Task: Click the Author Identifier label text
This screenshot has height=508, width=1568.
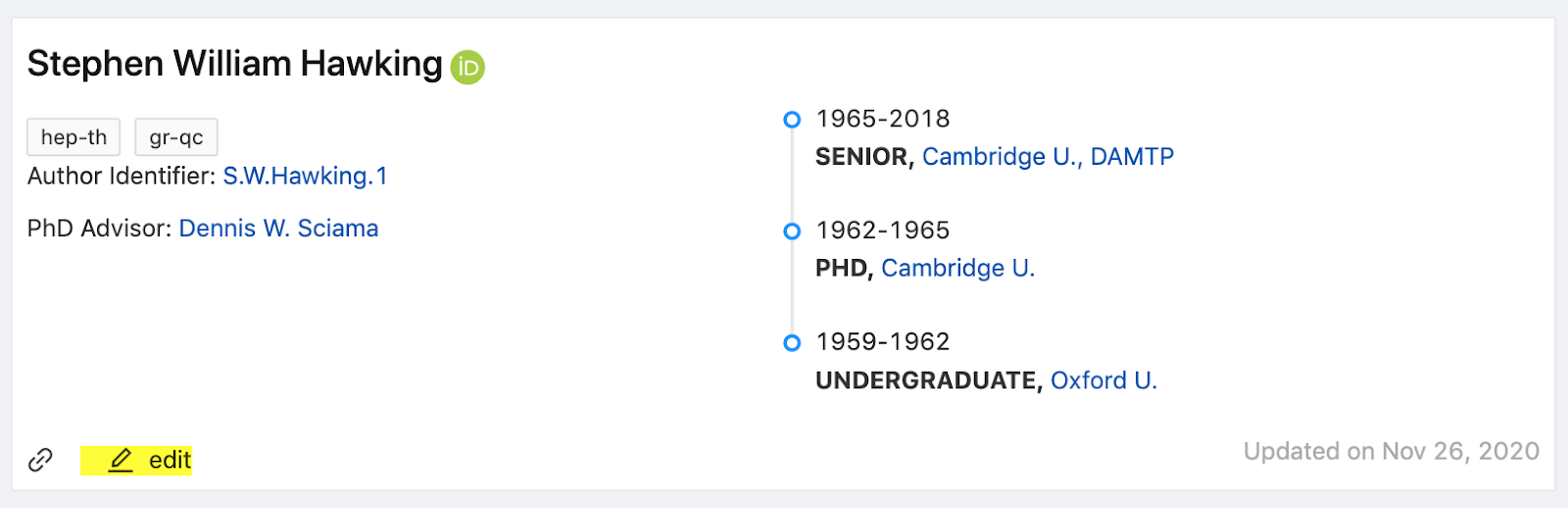Action: [121, 177]
